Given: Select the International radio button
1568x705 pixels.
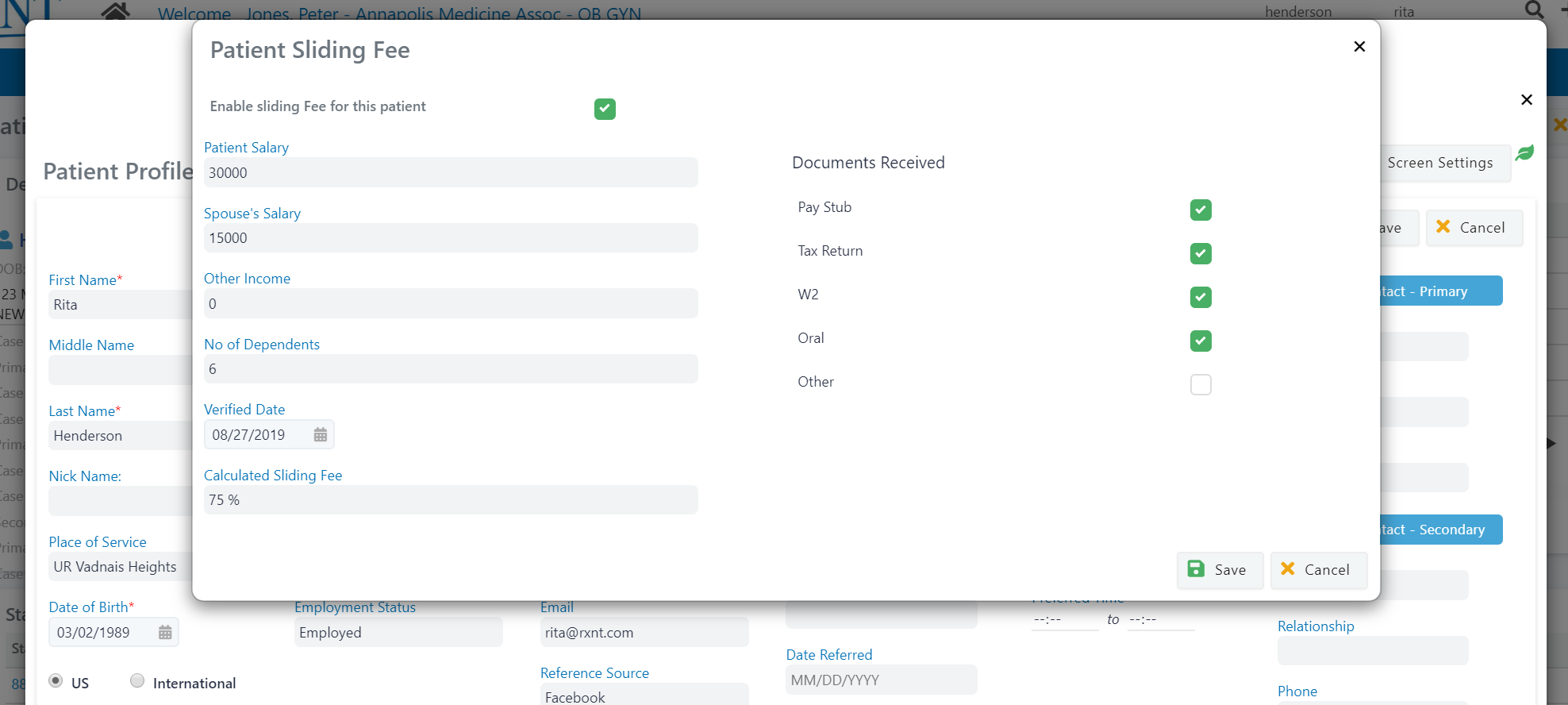Looking at the screenshot, I should 137,681.
